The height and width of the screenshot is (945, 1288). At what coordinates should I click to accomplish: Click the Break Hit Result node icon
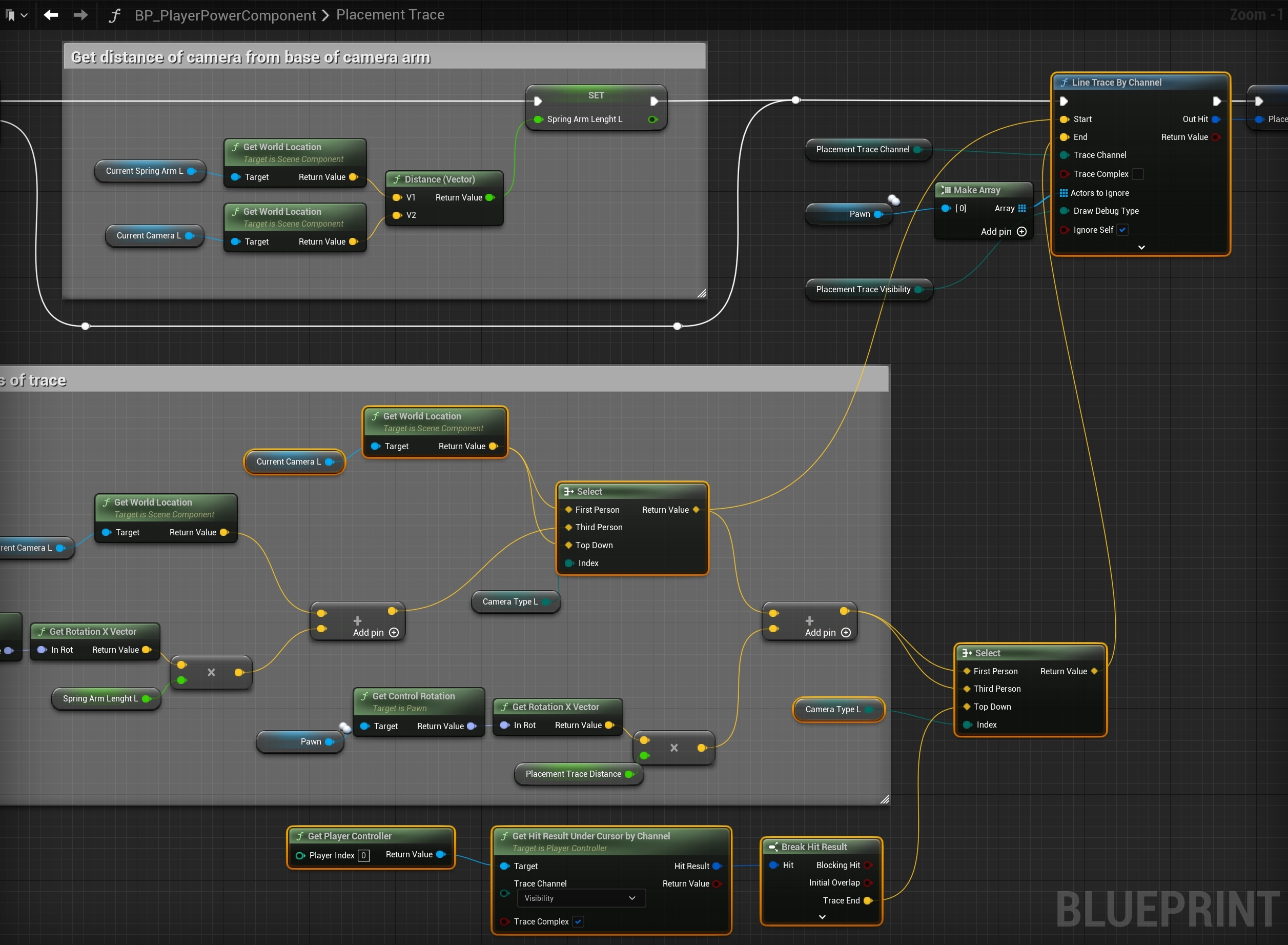[773, 847]
